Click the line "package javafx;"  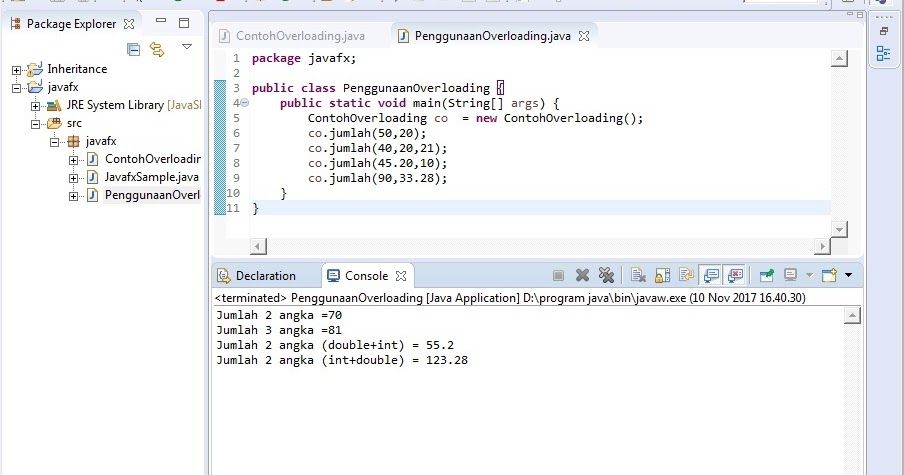point(304,58)
